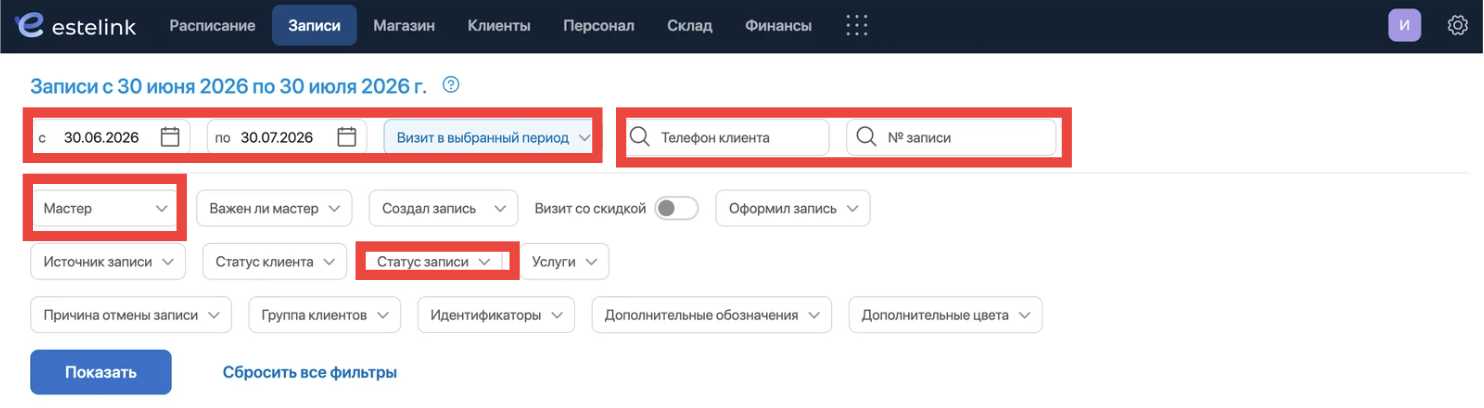Click the estelink logo icon
This screenshot has height=408, width=1484.
pos(31,25)
